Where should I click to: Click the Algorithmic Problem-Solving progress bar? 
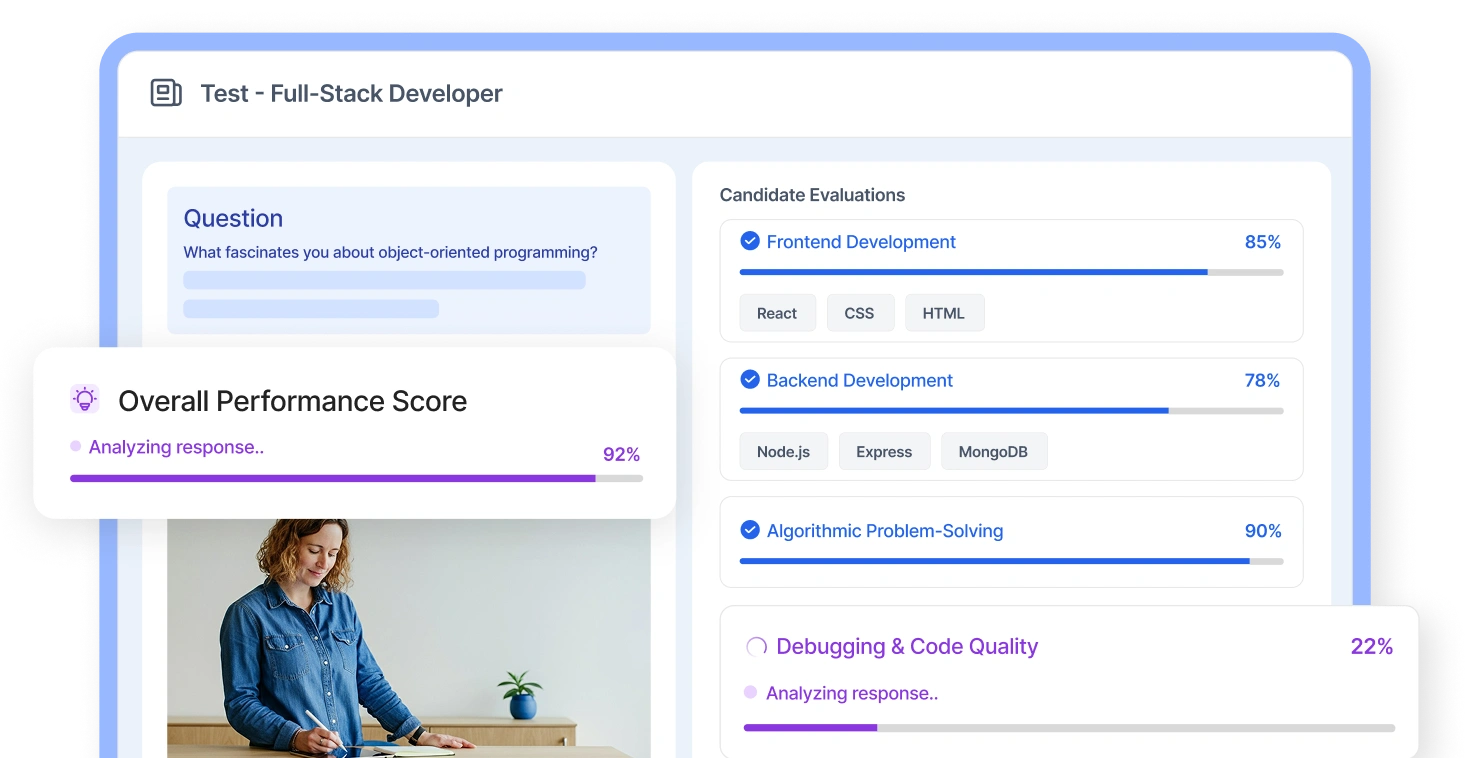click(x=1011, y=561)
